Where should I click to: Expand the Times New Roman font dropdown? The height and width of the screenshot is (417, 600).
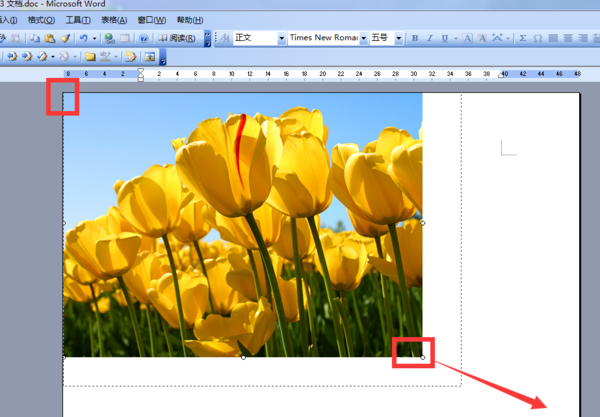pos(364,38)
